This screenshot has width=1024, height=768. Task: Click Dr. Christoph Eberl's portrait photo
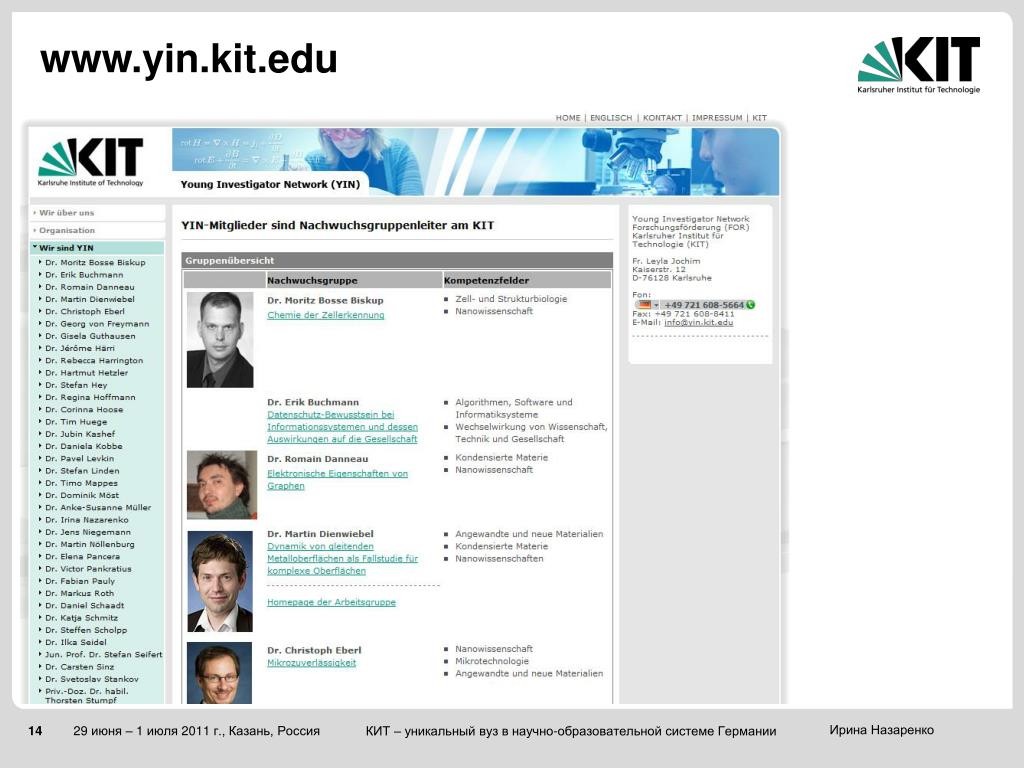pos(219,673)
